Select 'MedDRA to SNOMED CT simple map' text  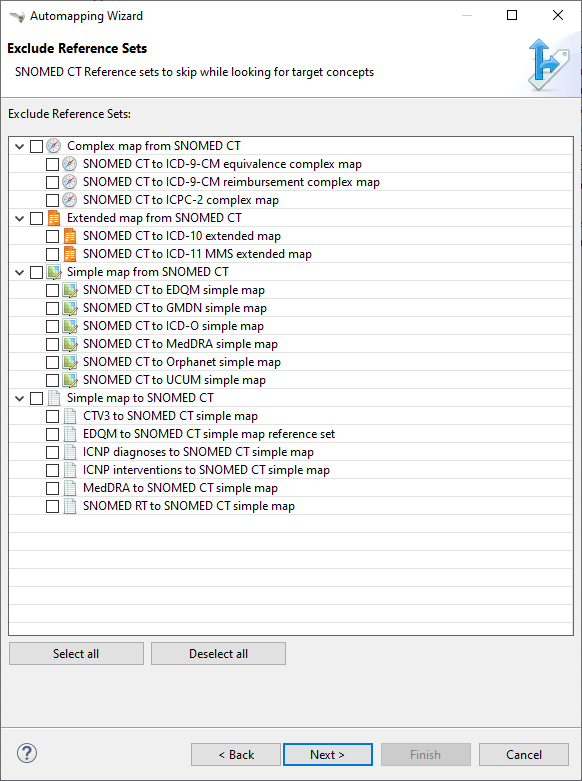180,488
